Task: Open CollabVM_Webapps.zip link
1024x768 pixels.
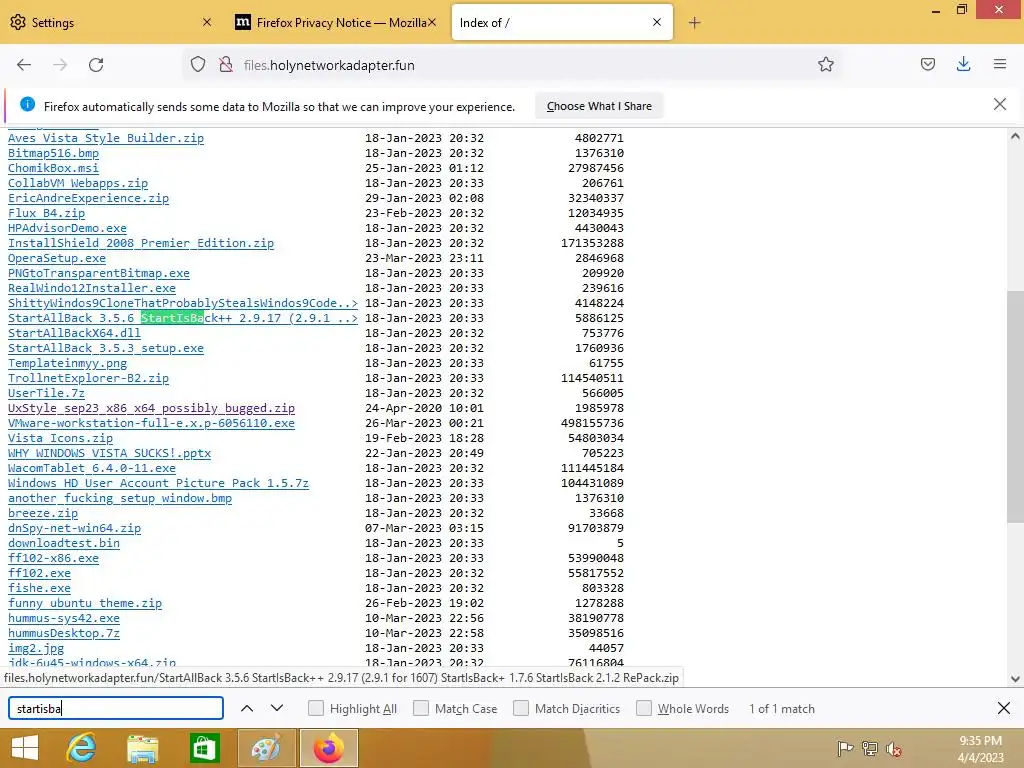Action: pos(78,183)
